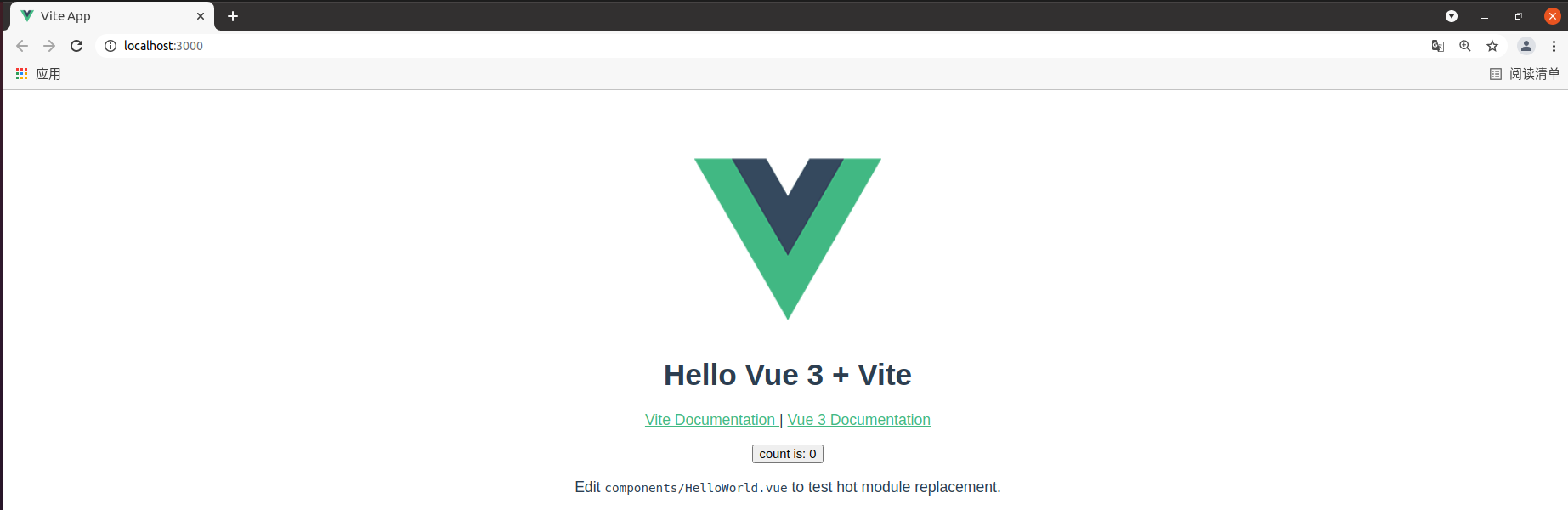Open the 应用 apps shortcut

(38, 74)
